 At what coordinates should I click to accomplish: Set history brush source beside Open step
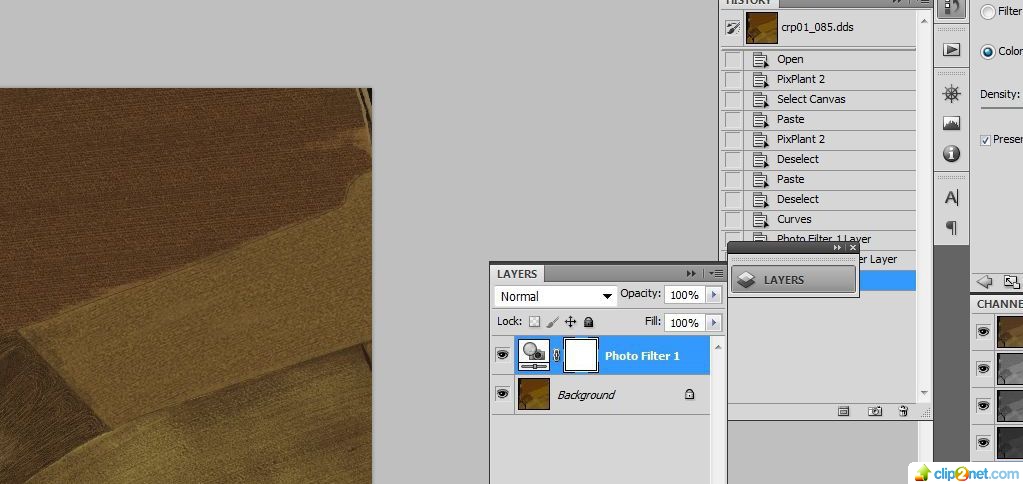(x=733, y=59)
